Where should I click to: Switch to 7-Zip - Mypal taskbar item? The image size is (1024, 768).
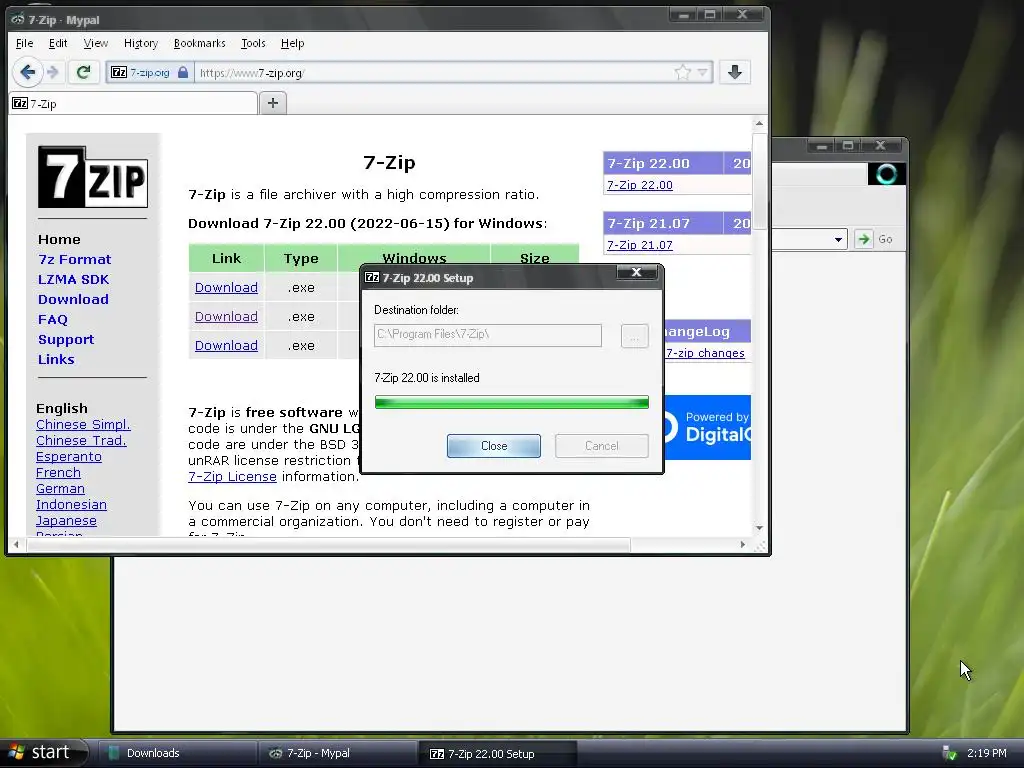point(336,753)
